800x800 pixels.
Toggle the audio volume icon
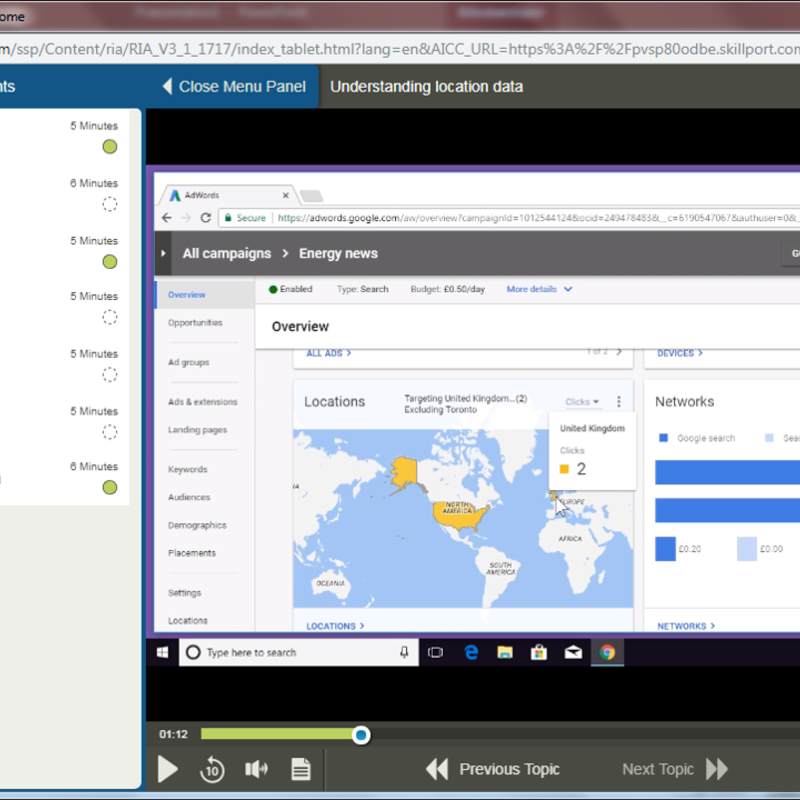pyautogui.click(x=257, y=768)
